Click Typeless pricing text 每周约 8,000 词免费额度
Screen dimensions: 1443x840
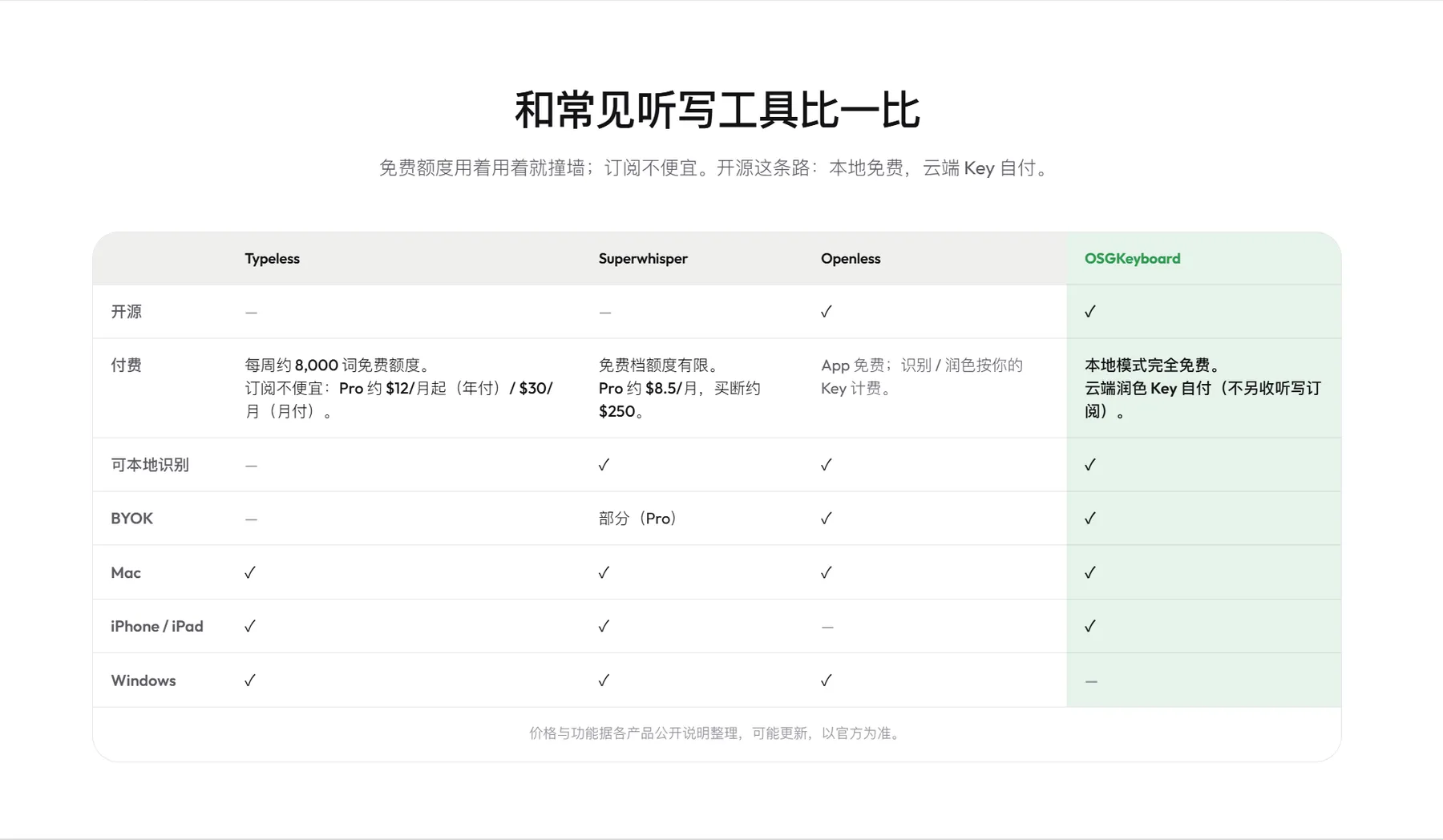tap(337, 365)
